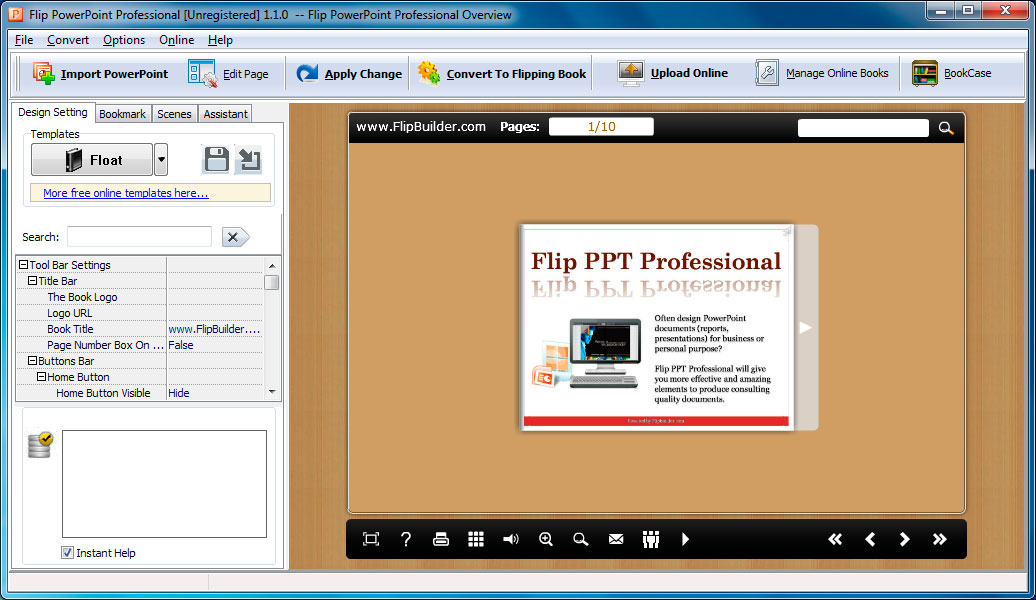1036x600 pixels.
Task: Switch to the Bookmark tab
Action: point(122,114)
